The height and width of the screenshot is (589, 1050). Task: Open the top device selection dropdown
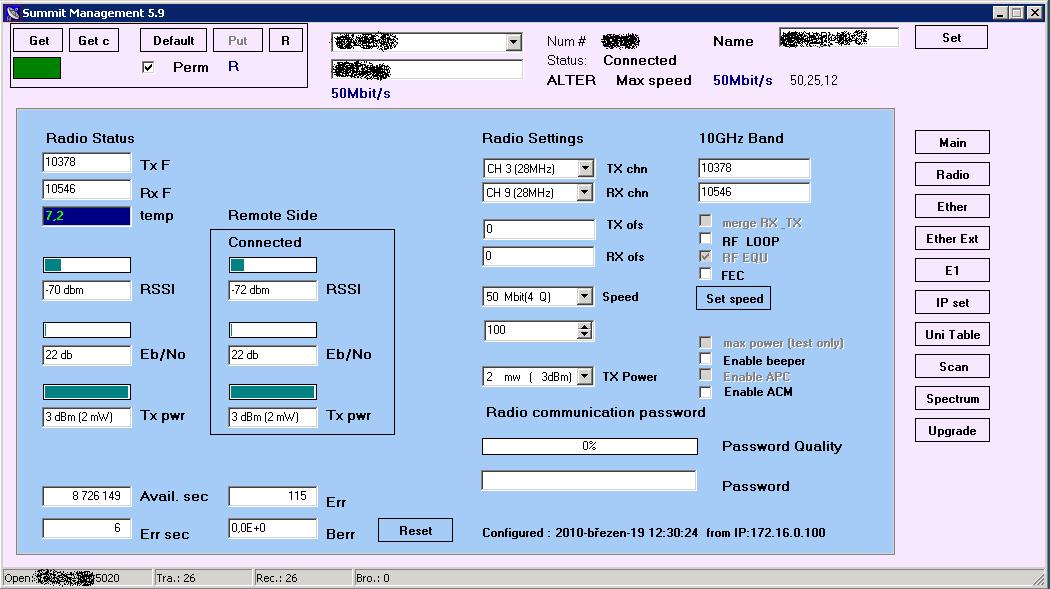point(514,42)
